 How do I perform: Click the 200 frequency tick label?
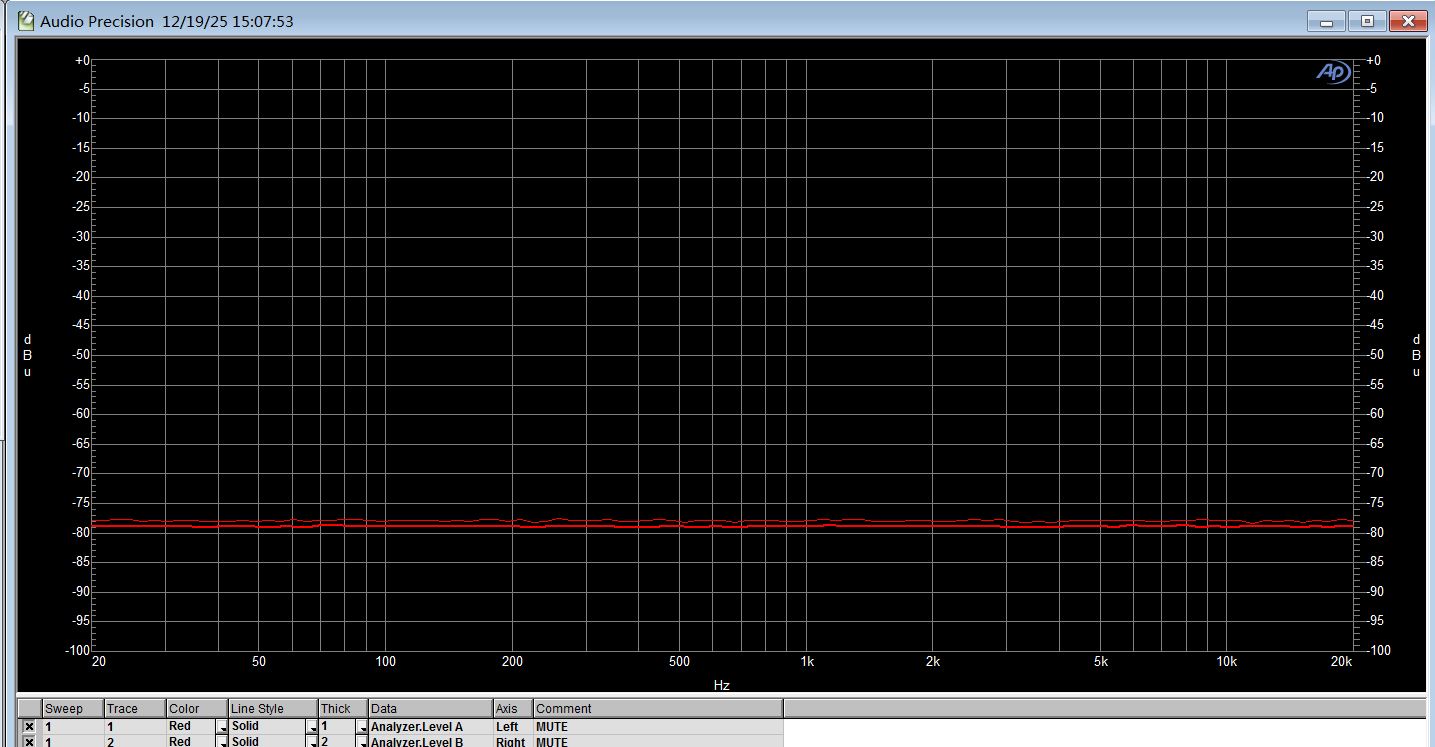point(512,662)
